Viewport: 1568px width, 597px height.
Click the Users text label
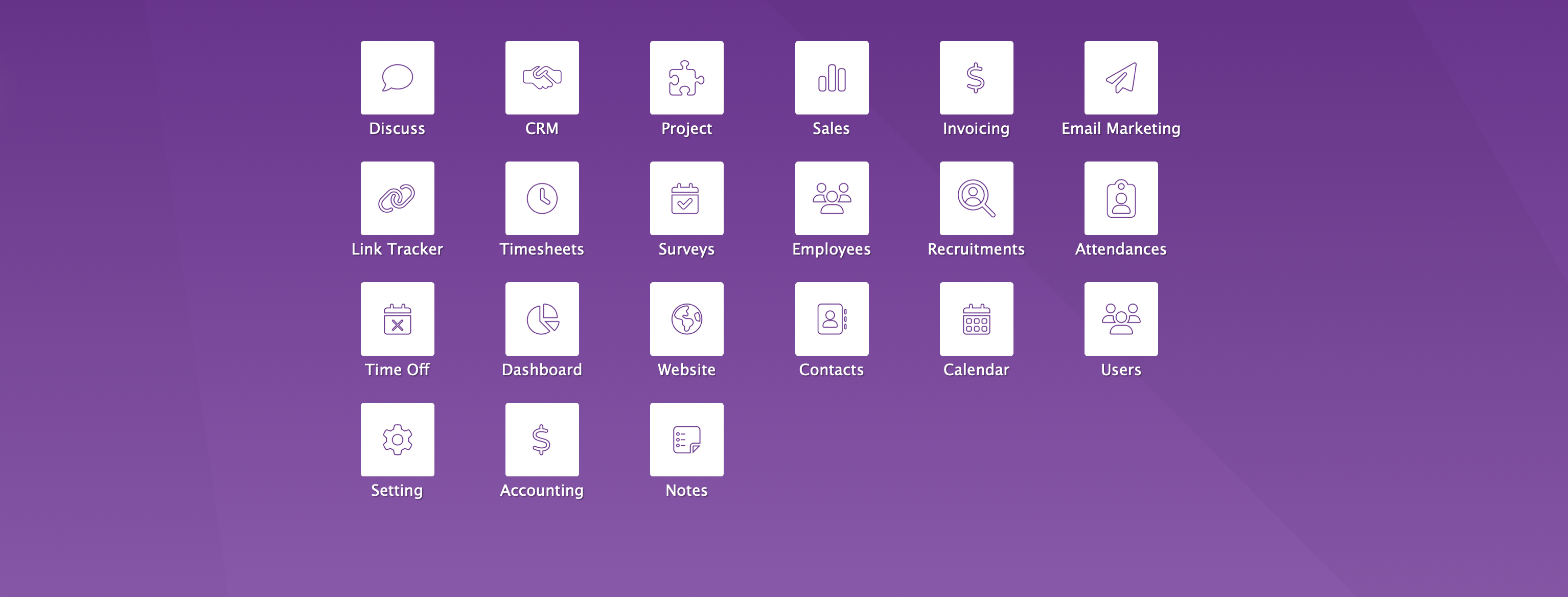1121,370
